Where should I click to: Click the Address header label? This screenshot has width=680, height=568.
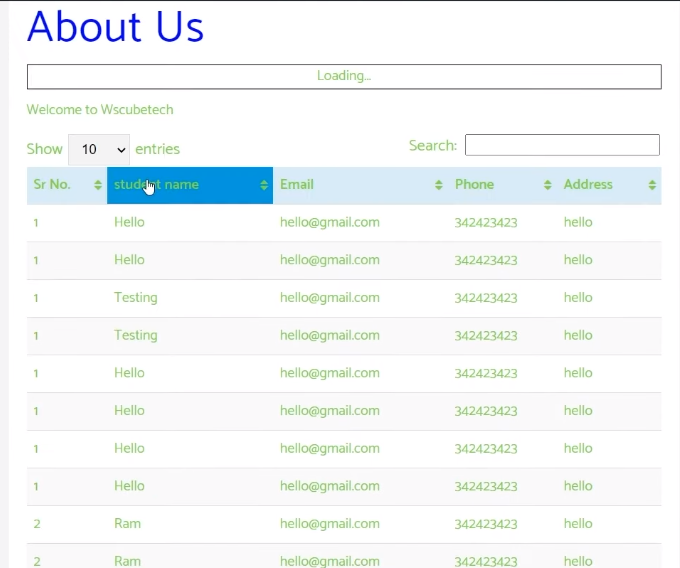(x=588, y=185)
